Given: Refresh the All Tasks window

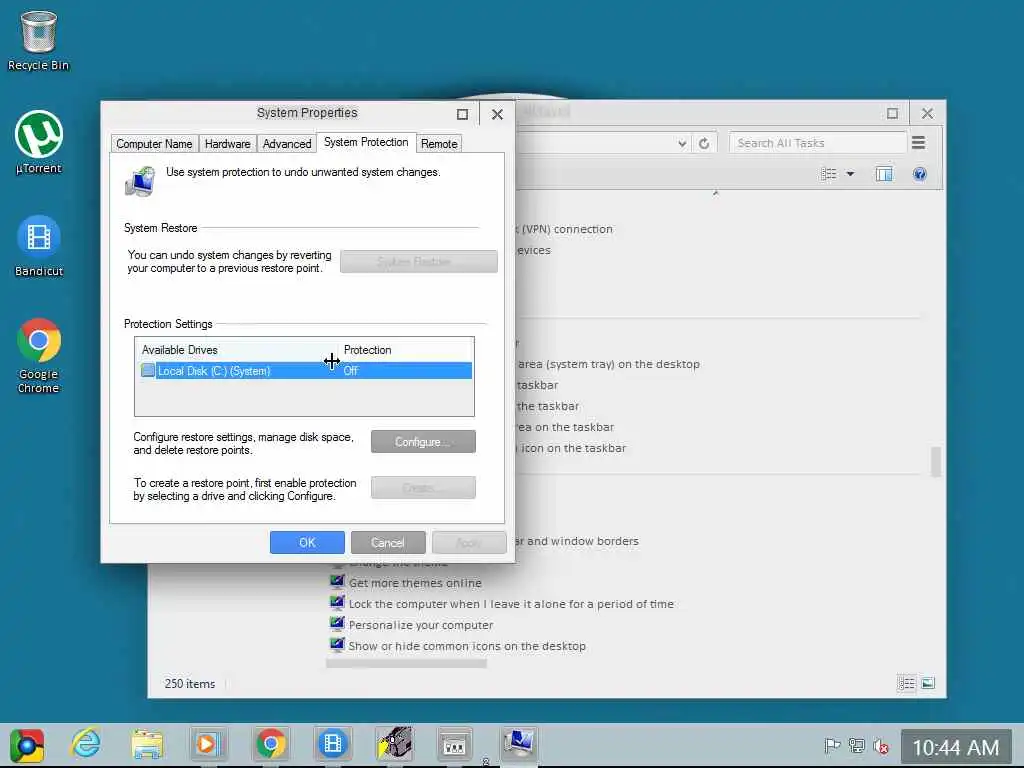Looking at the screenshot, I should [x=704, y=143].
